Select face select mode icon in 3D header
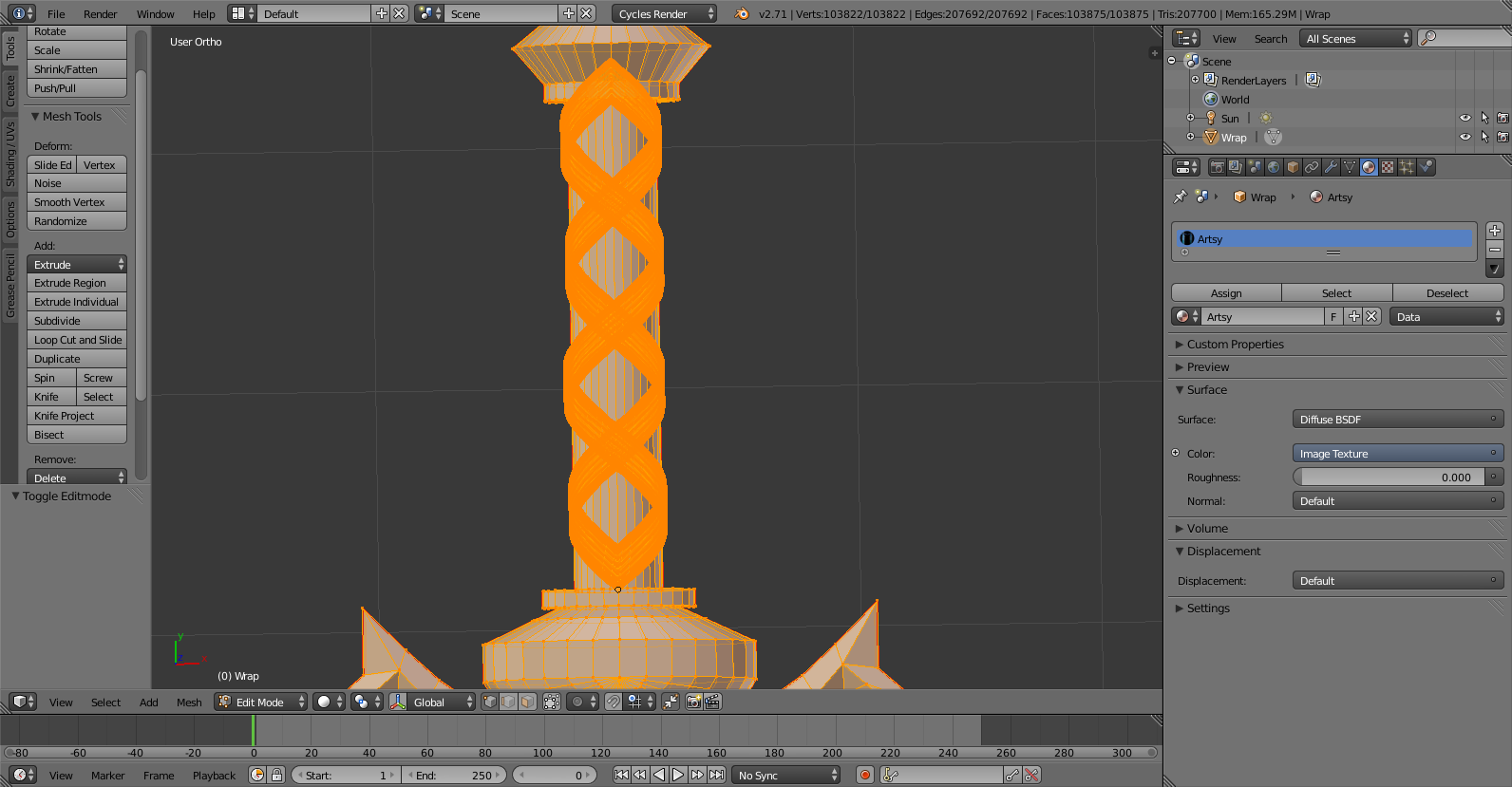 528,702
